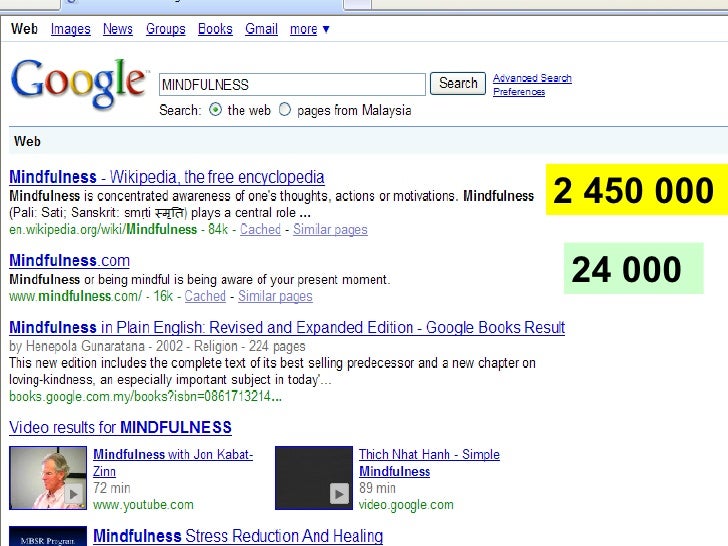
Task: Open Gmail from top navigation
Action: tap(261, 29)
